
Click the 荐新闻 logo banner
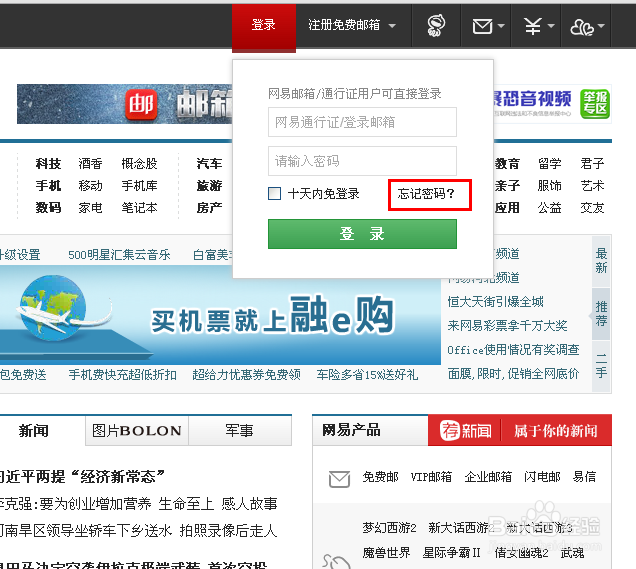click(x=466, y=430)
